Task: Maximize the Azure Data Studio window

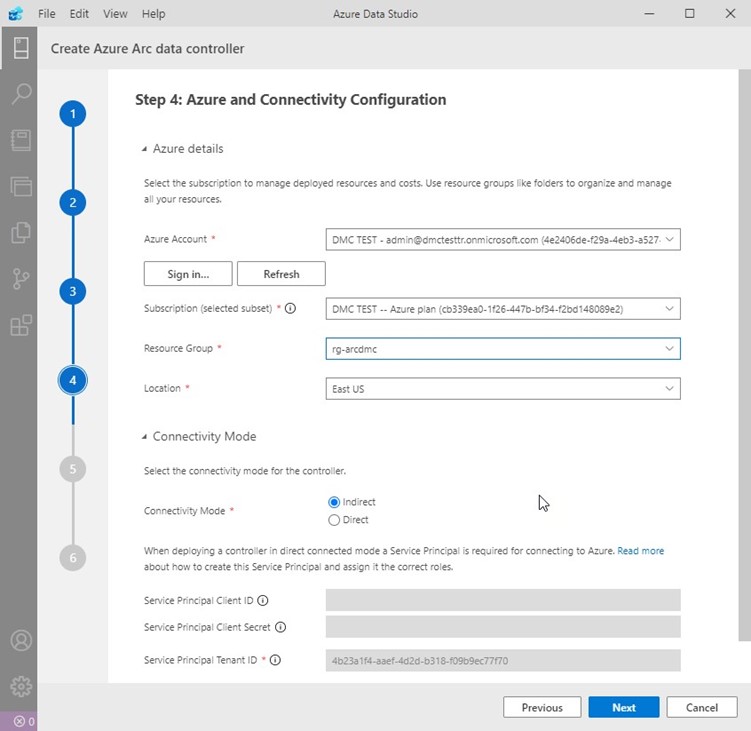Action: tap(690, 14)
